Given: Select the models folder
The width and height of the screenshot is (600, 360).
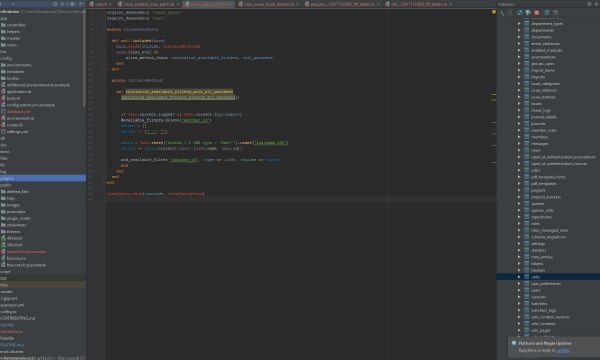Looking at the screenshot, I should coord(13,38).
